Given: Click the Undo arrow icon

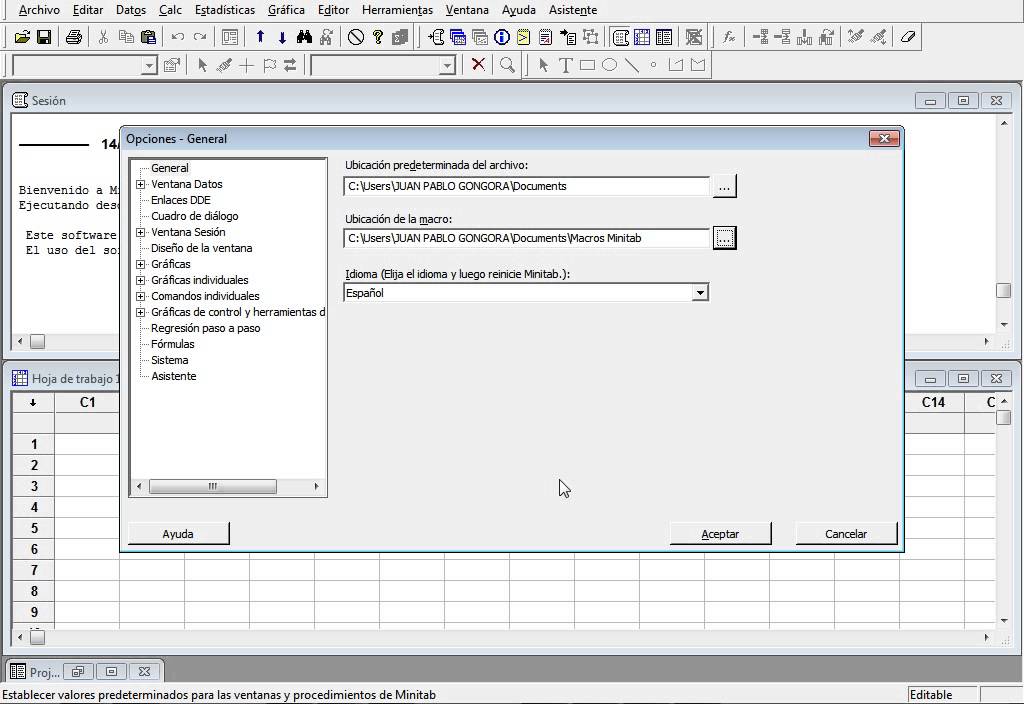Looking at the screenshot, I should (x=178, y=37).
